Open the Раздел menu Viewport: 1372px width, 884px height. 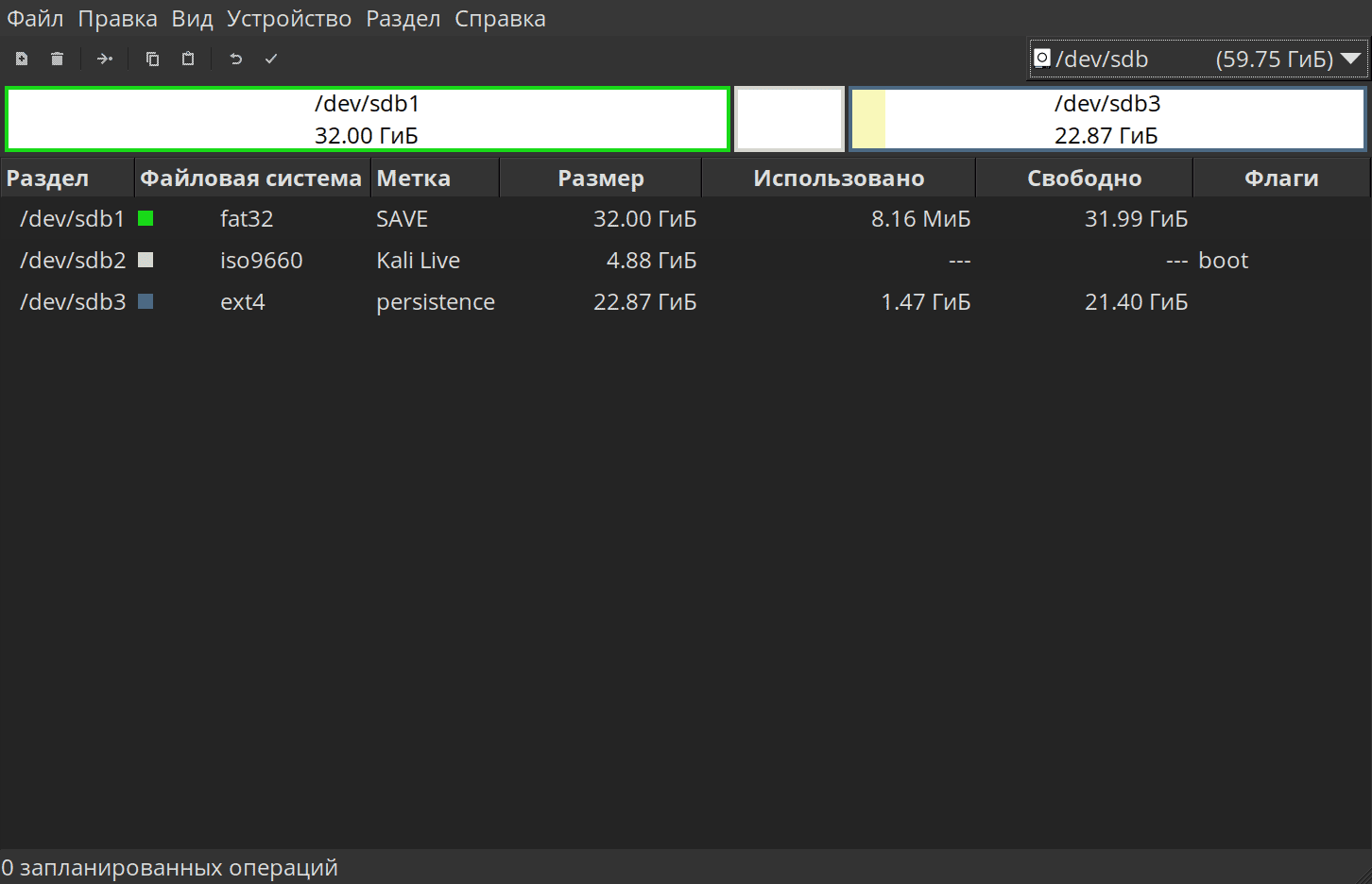pyautogui.click(x=403, y=19)
